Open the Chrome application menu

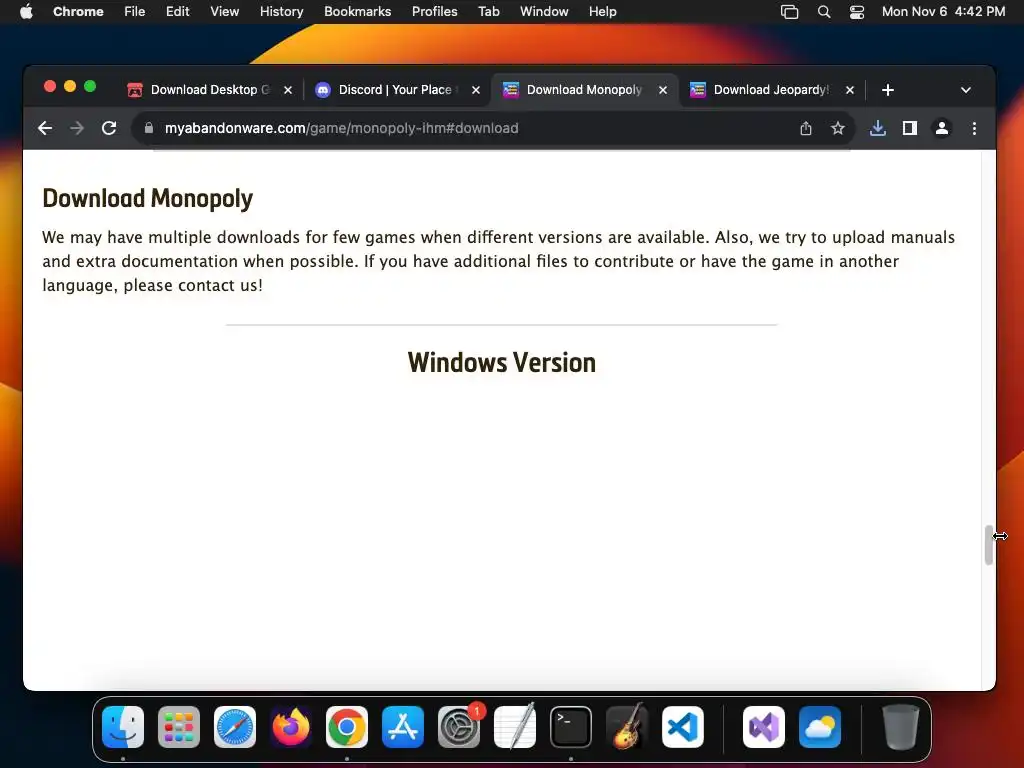(78, 12)
